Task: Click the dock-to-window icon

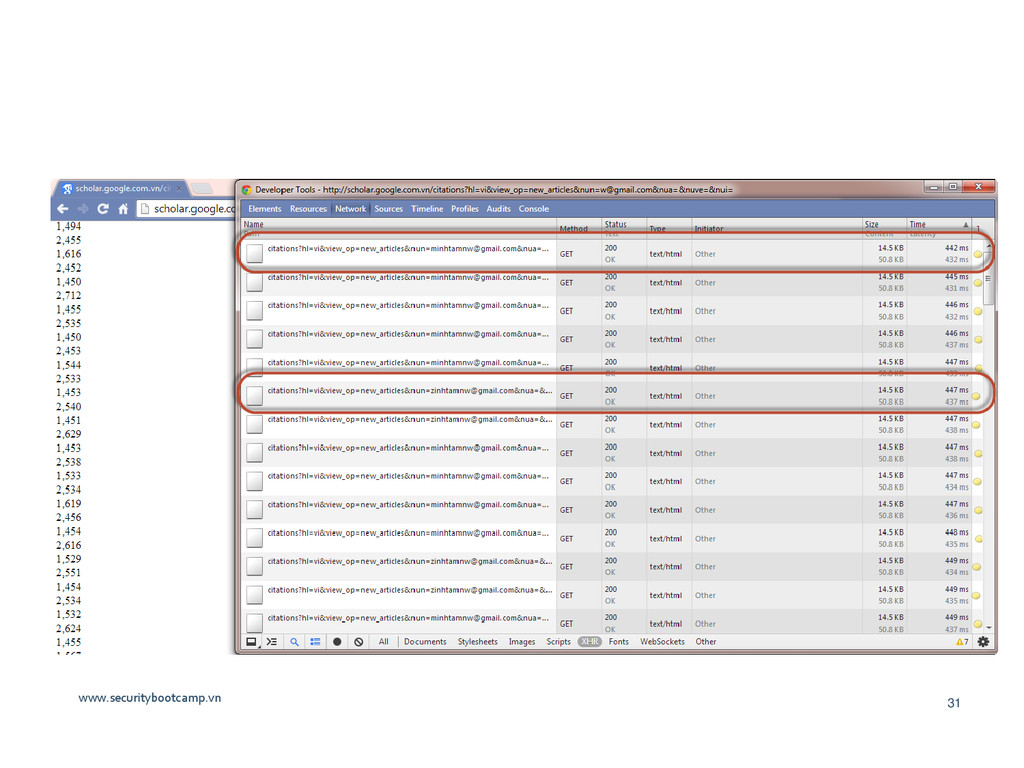Action: coord(251,642)
